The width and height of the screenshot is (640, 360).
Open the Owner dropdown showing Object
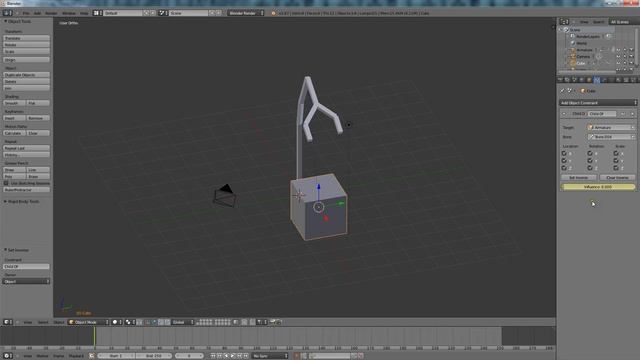click(27, 281)
